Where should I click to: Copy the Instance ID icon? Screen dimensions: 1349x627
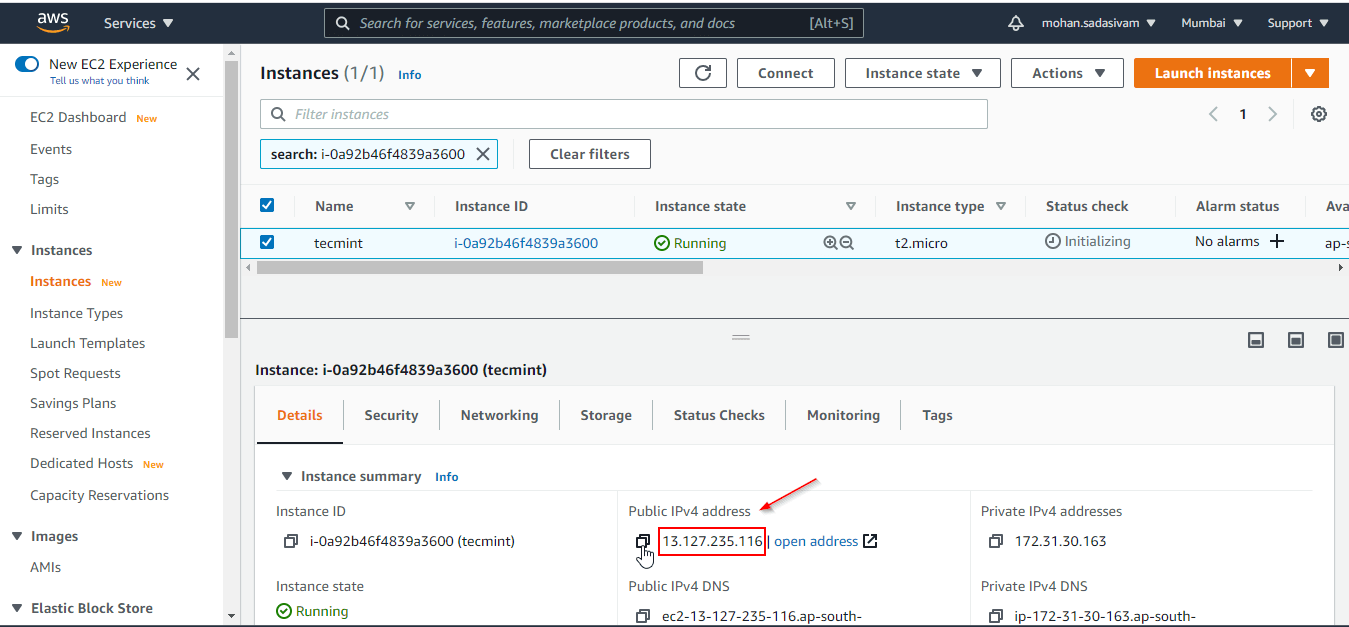coord(290,541)
